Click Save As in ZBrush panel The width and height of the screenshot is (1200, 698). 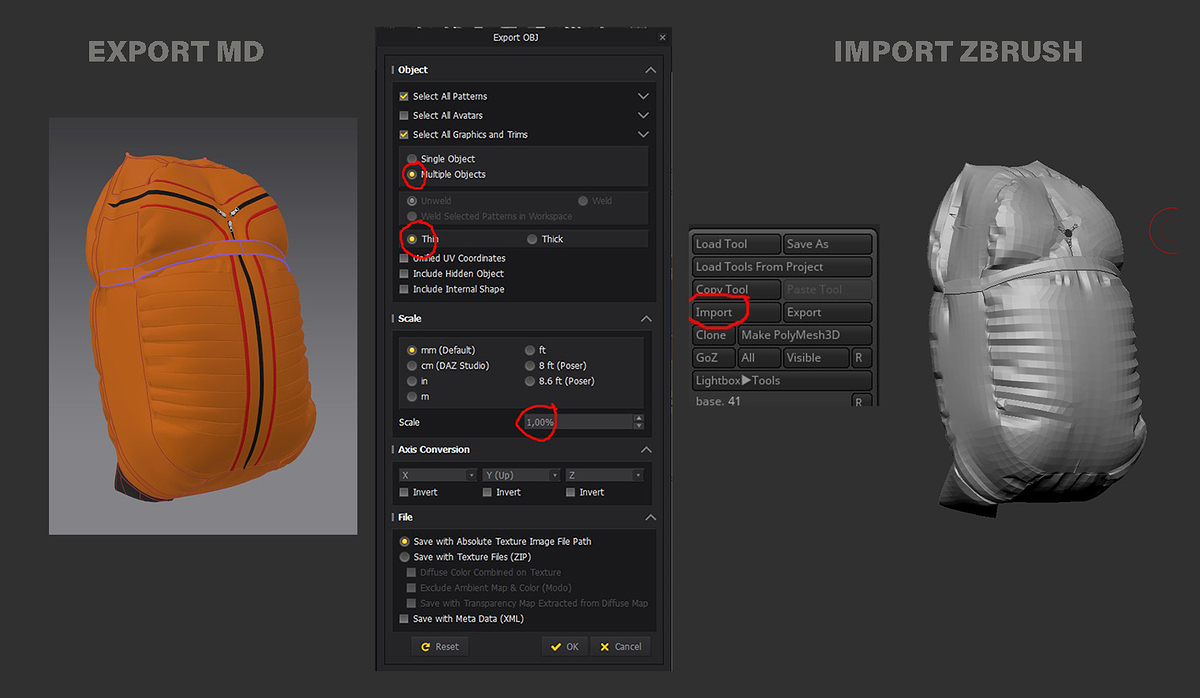point(828,244)
